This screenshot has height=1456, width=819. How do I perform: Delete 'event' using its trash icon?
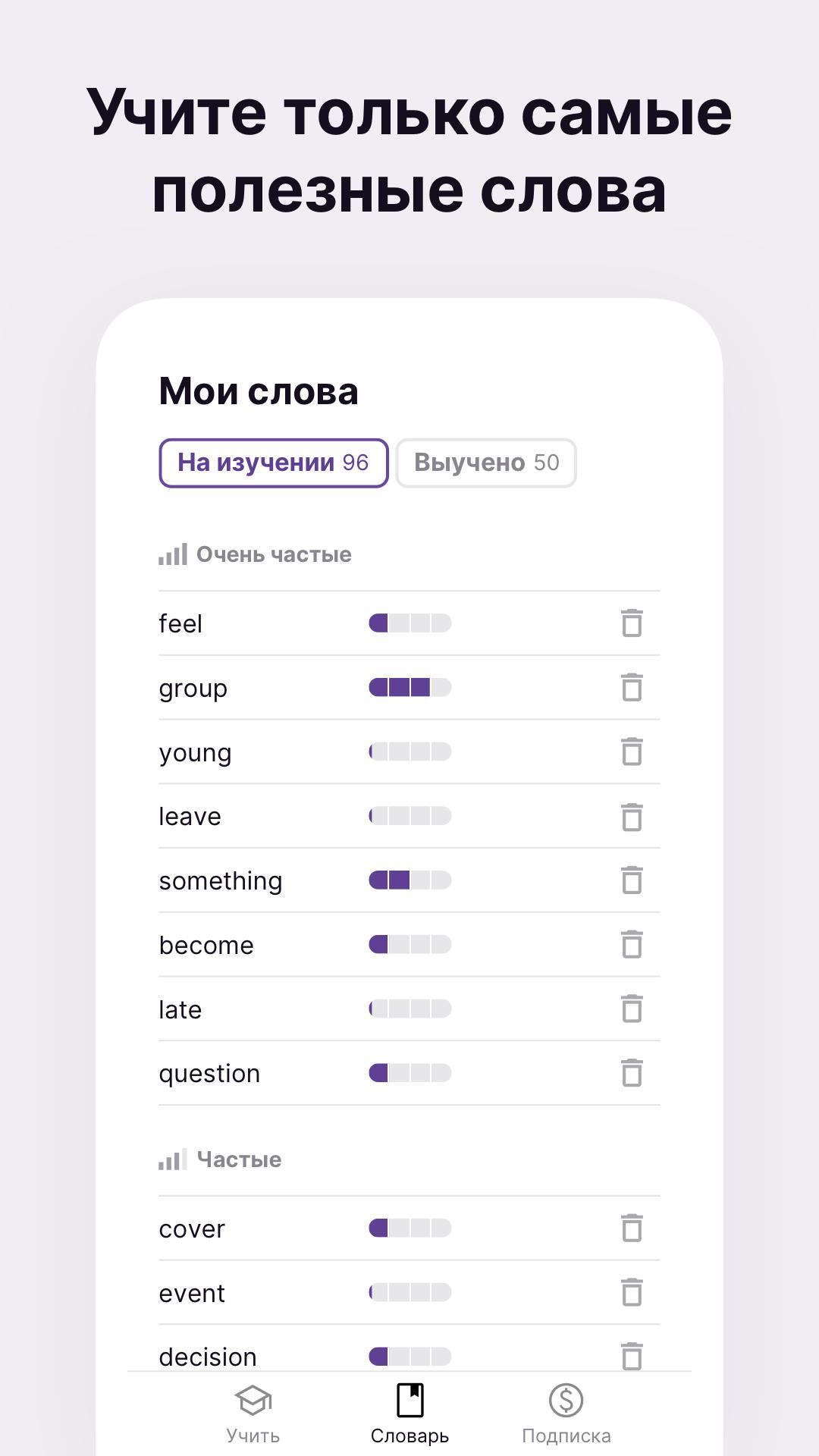[x=632, y=1292]
